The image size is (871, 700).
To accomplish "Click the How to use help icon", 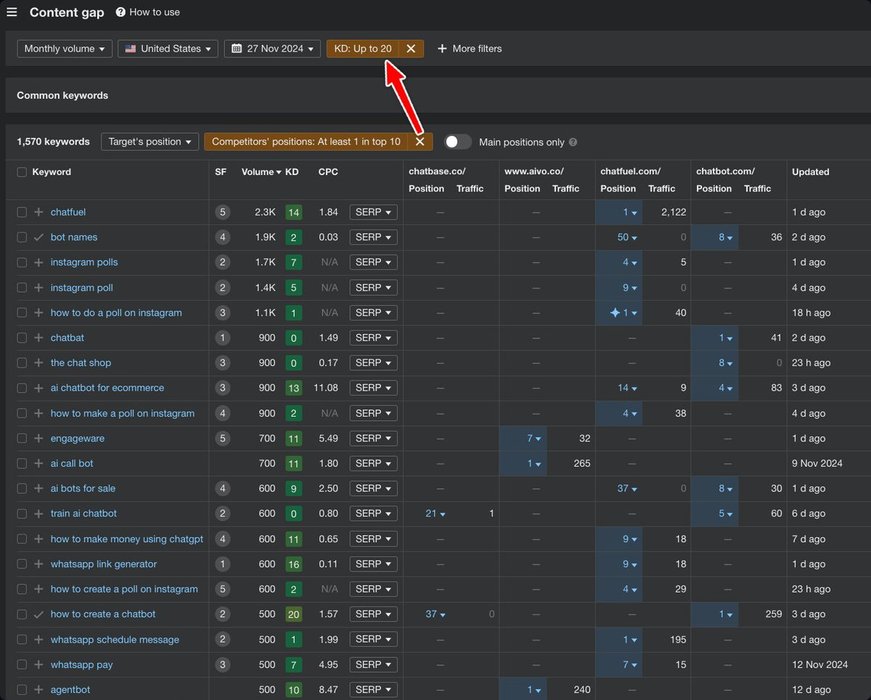I will tap(121, 12).
